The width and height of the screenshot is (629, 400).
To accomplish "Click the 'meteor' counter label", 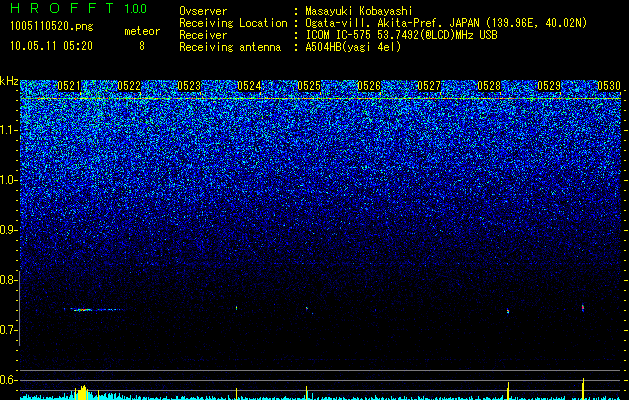I will click(x=142, y=31).
